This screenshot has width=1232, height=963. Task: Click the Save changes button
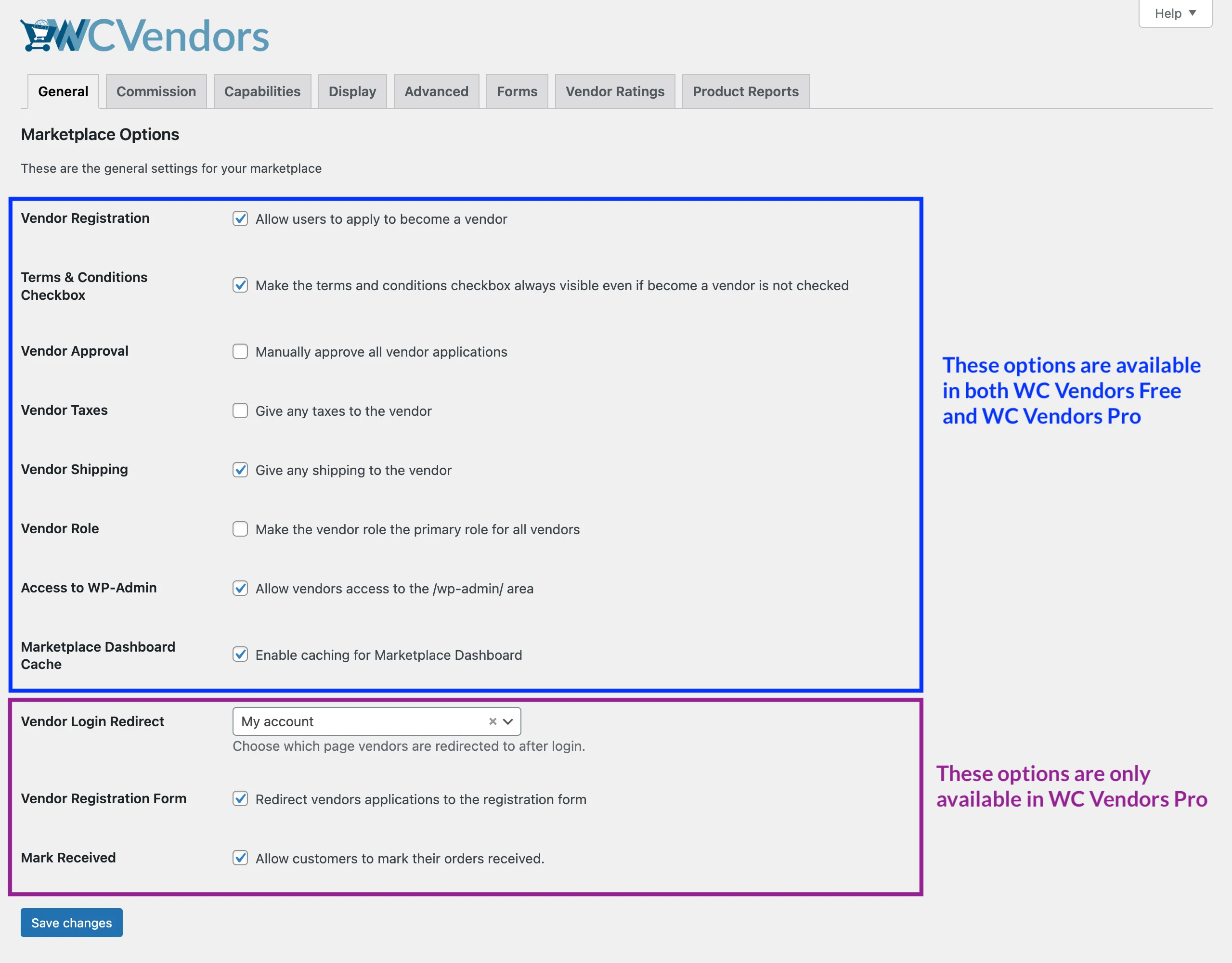pos(72,923)
